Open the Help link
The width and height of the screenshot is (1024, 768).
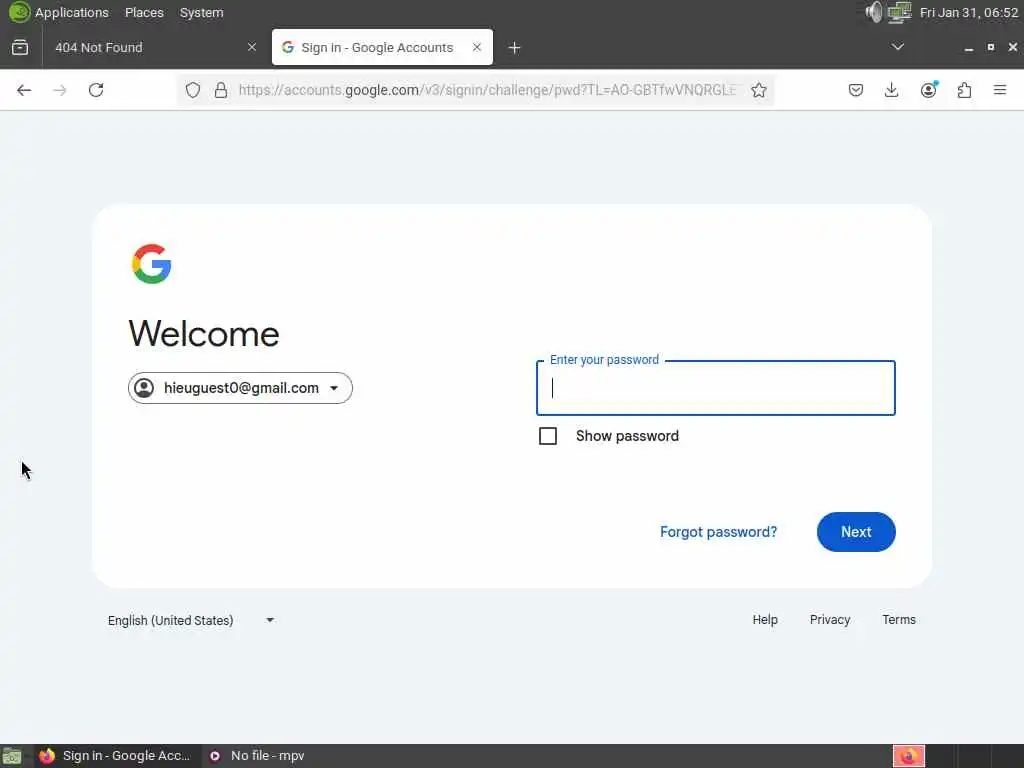(765, 619)
